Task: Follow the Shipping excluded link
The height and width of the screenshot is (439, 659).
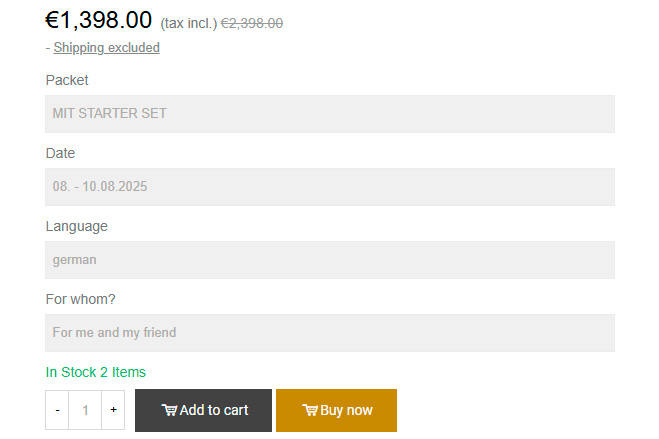Action: point(106,47)
